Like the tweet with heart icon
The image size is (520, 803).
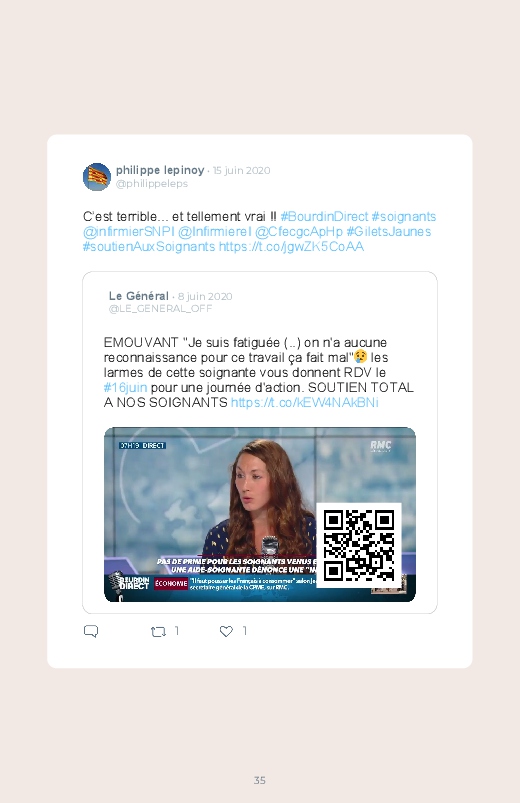tap(226, 631)
